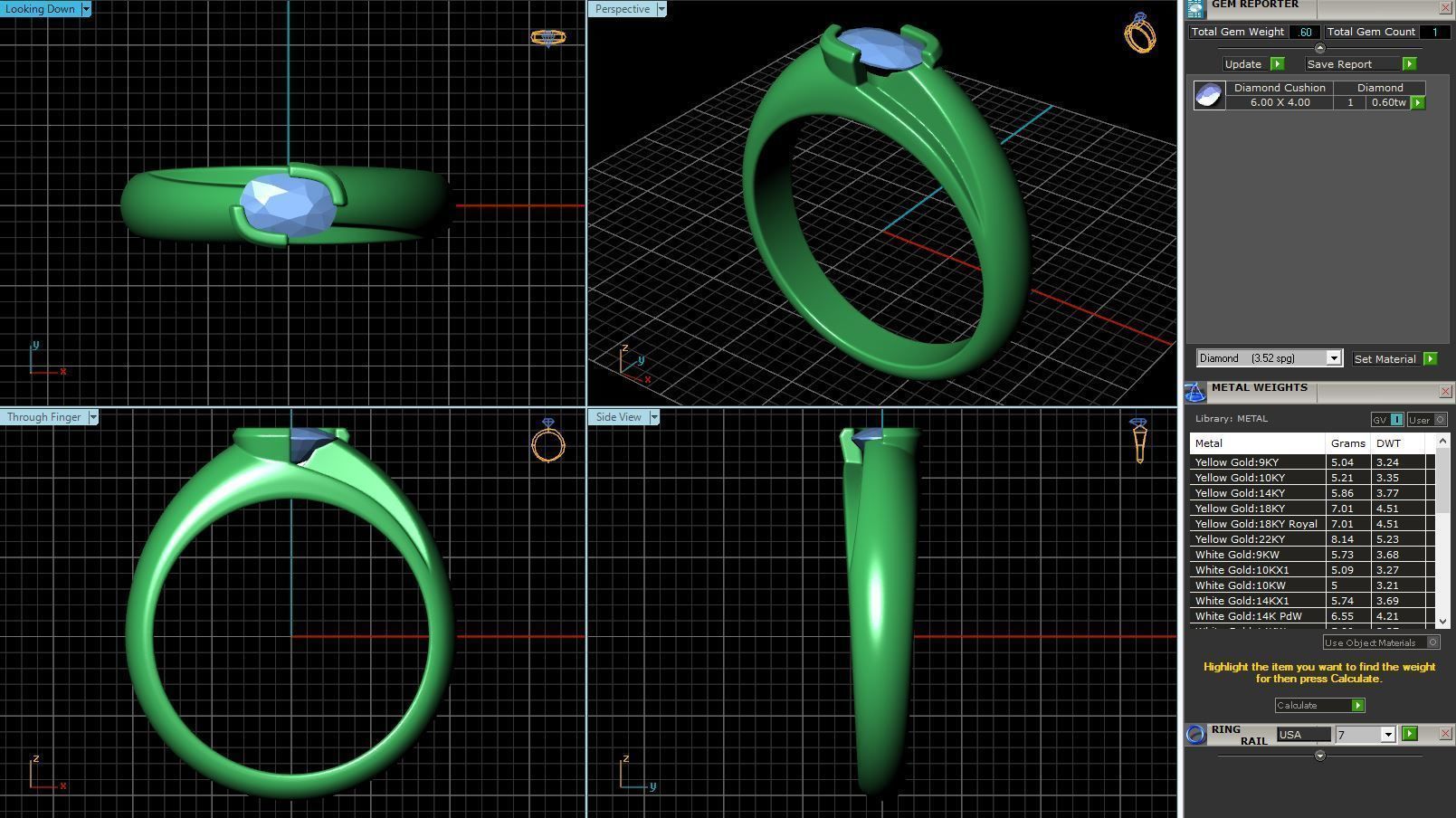
Task: Click the DWT column header
Action: click(1398, 443)
